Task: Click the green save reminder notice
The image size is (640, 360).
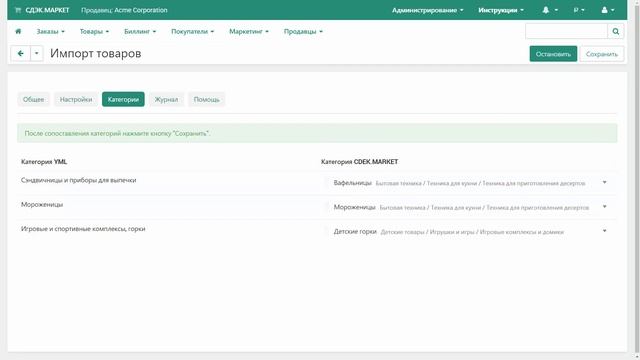Action: [x=317, y=133]
